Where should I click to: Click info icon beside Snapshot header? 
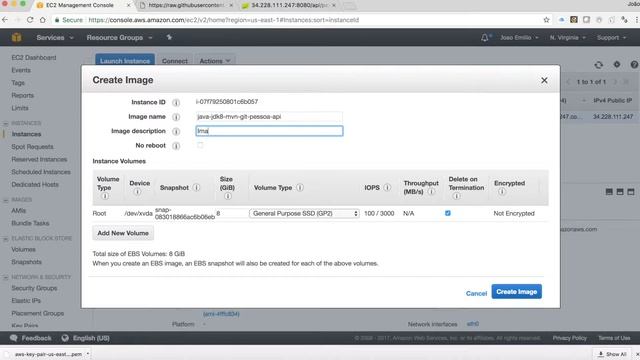pyautogui.click(x=196, y=188)
